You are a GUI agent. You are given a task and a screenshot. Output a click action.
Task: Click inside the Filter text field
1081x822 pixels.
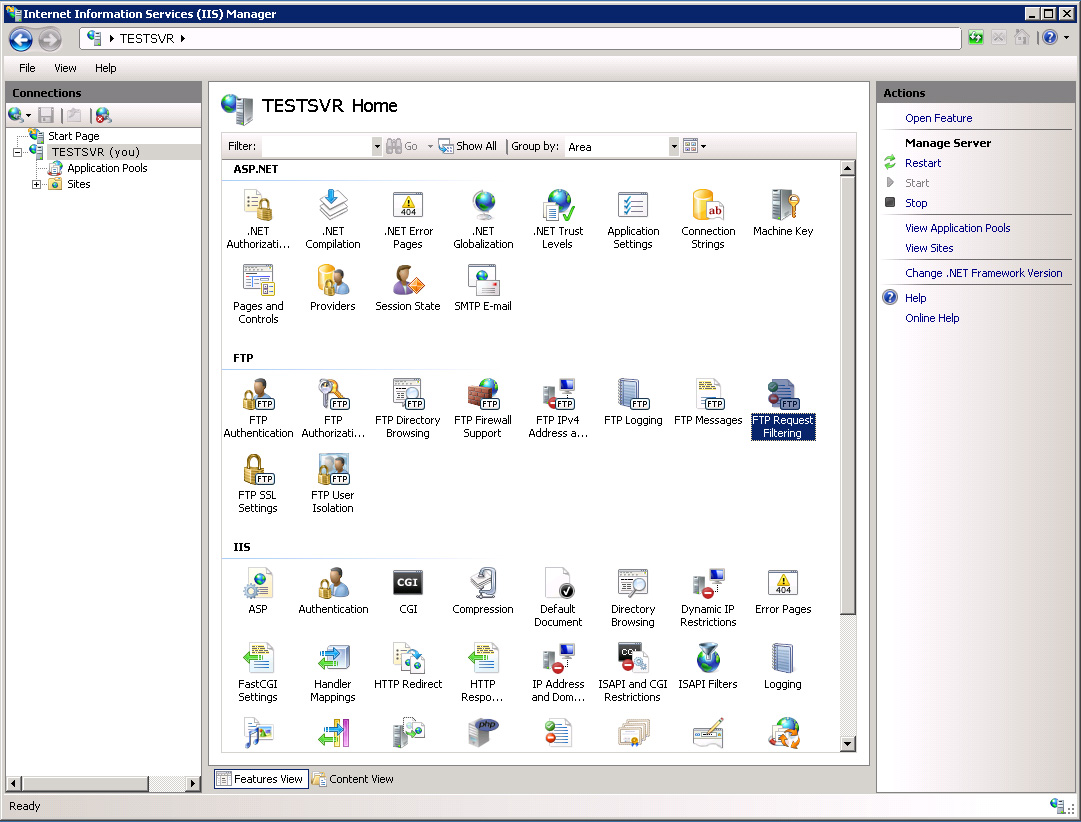pos(317,146)
